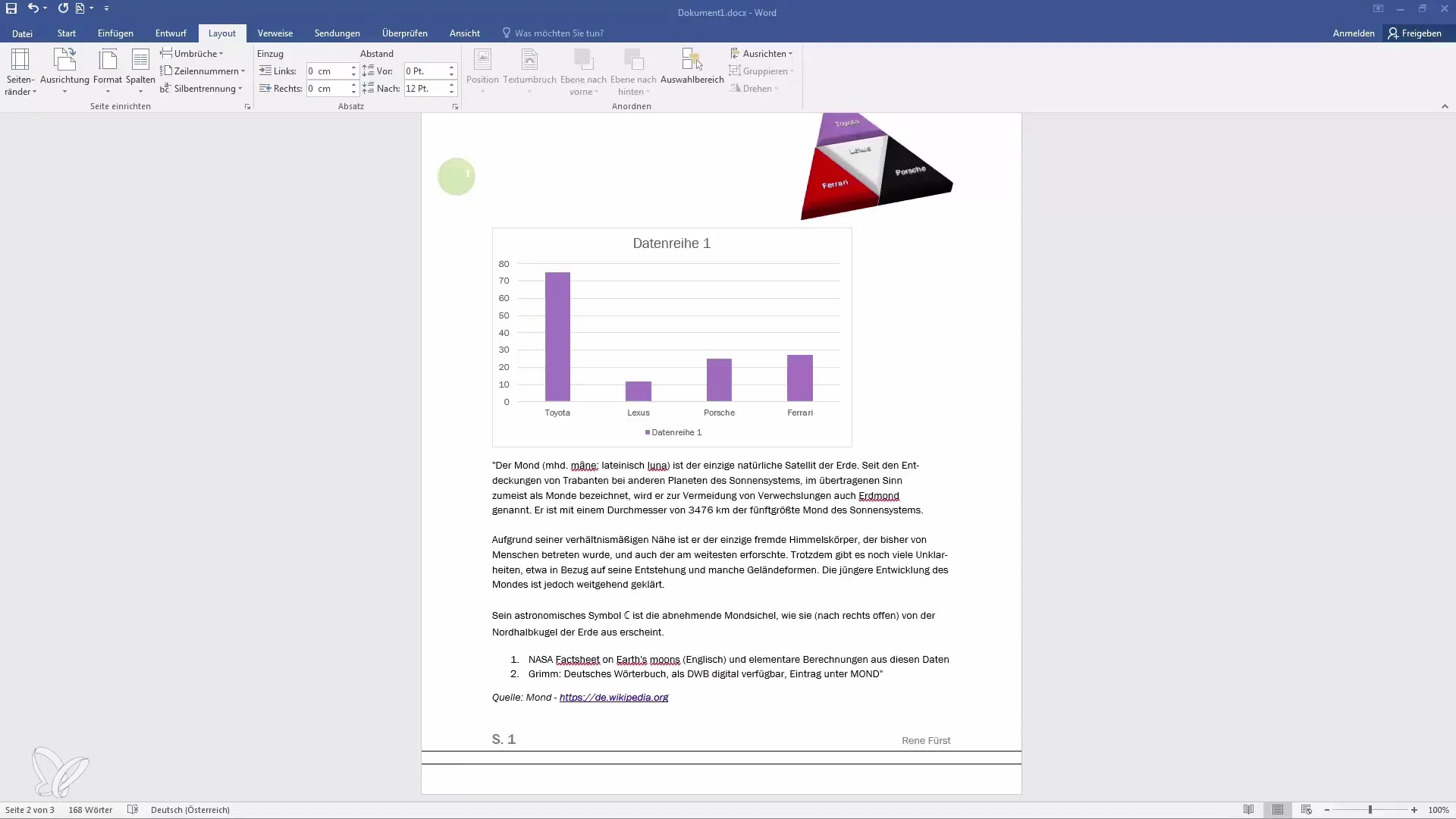Click the Seite 2 von 3 indicator
This screenshot has height=819, width=1456.
tap(30, 810)
